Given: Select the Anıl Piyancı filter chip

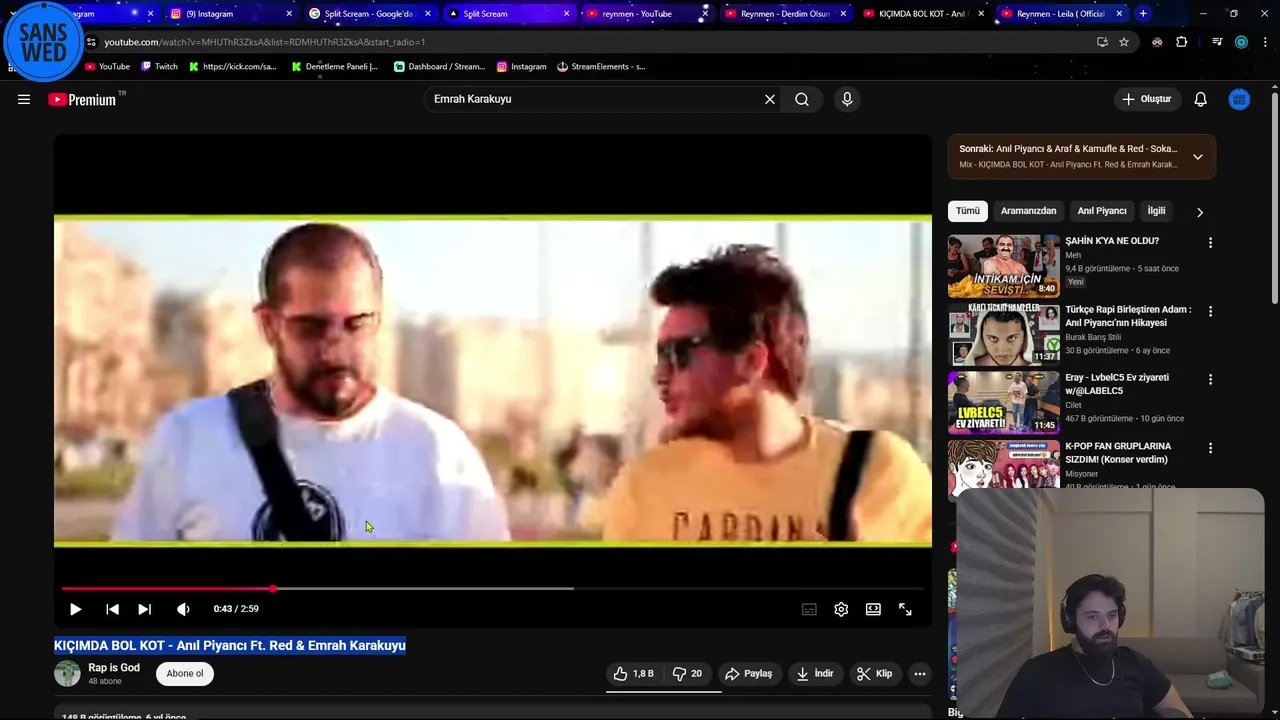Looking at the screenshot, I should [x=1102, y=211].
